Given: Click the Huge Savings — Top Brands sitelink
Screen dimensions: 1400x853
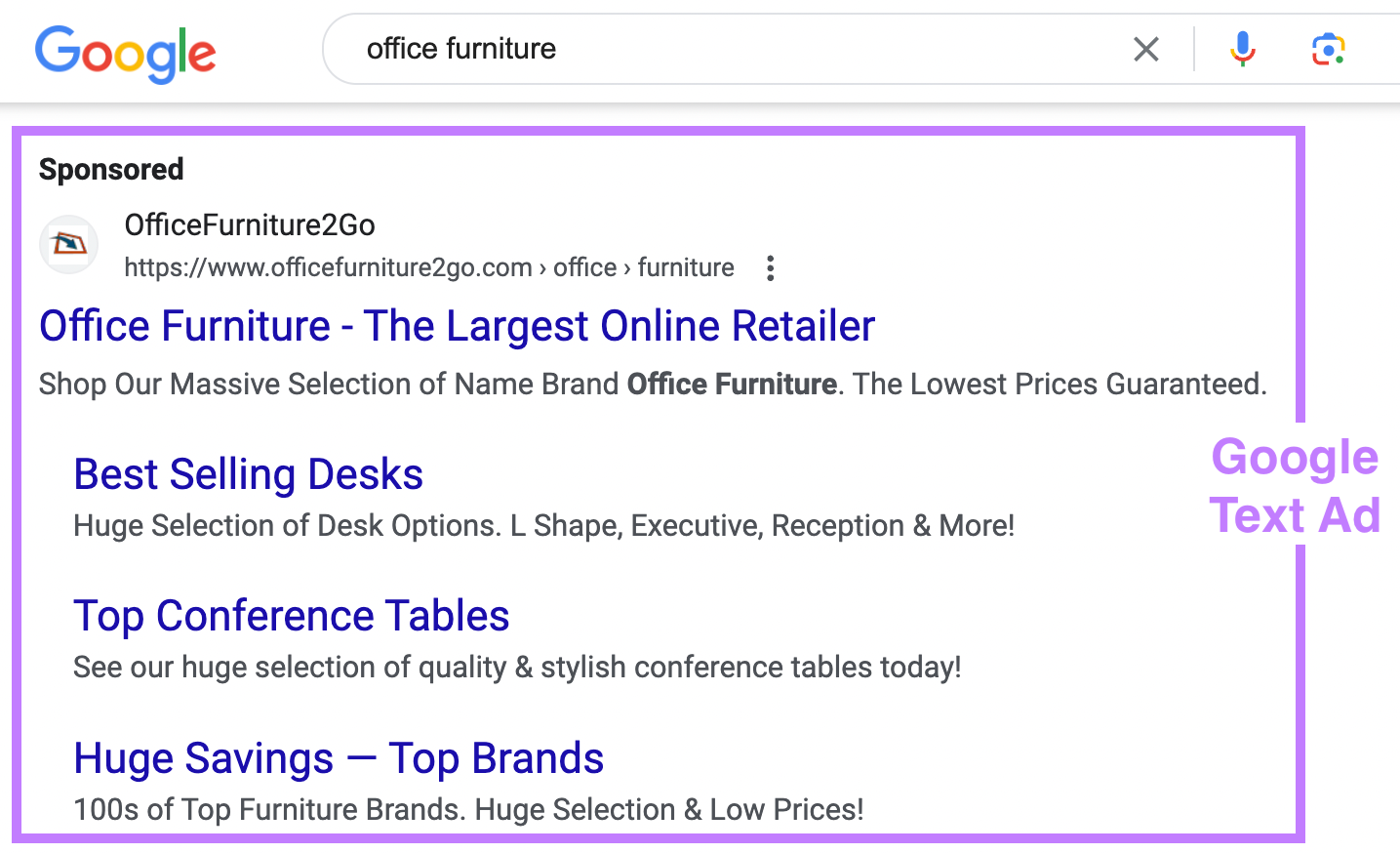Looking at the screenshot, I should 338,758.
